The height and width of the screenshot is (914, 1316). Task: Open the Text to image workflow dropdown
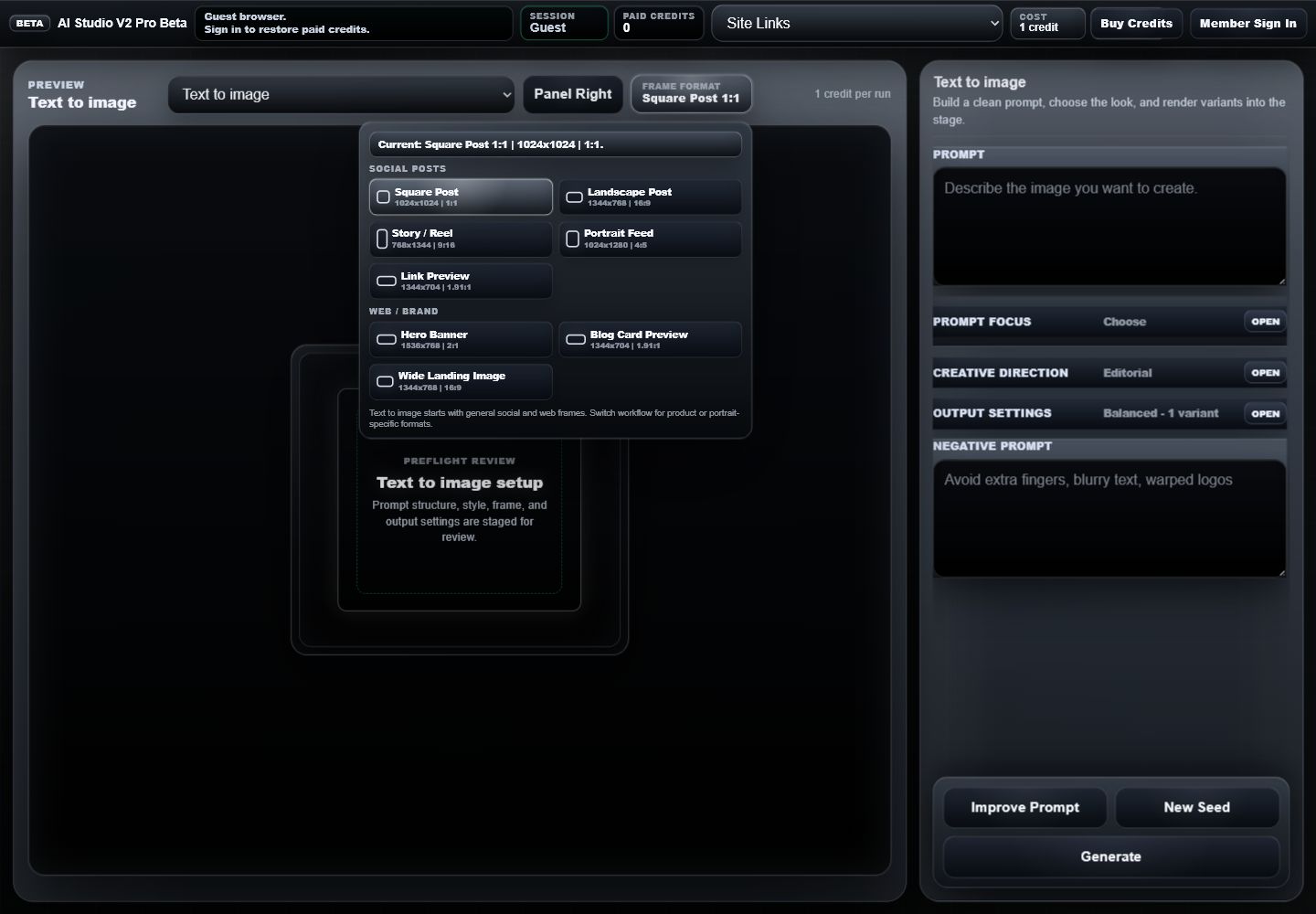click(x=342, y=94)
